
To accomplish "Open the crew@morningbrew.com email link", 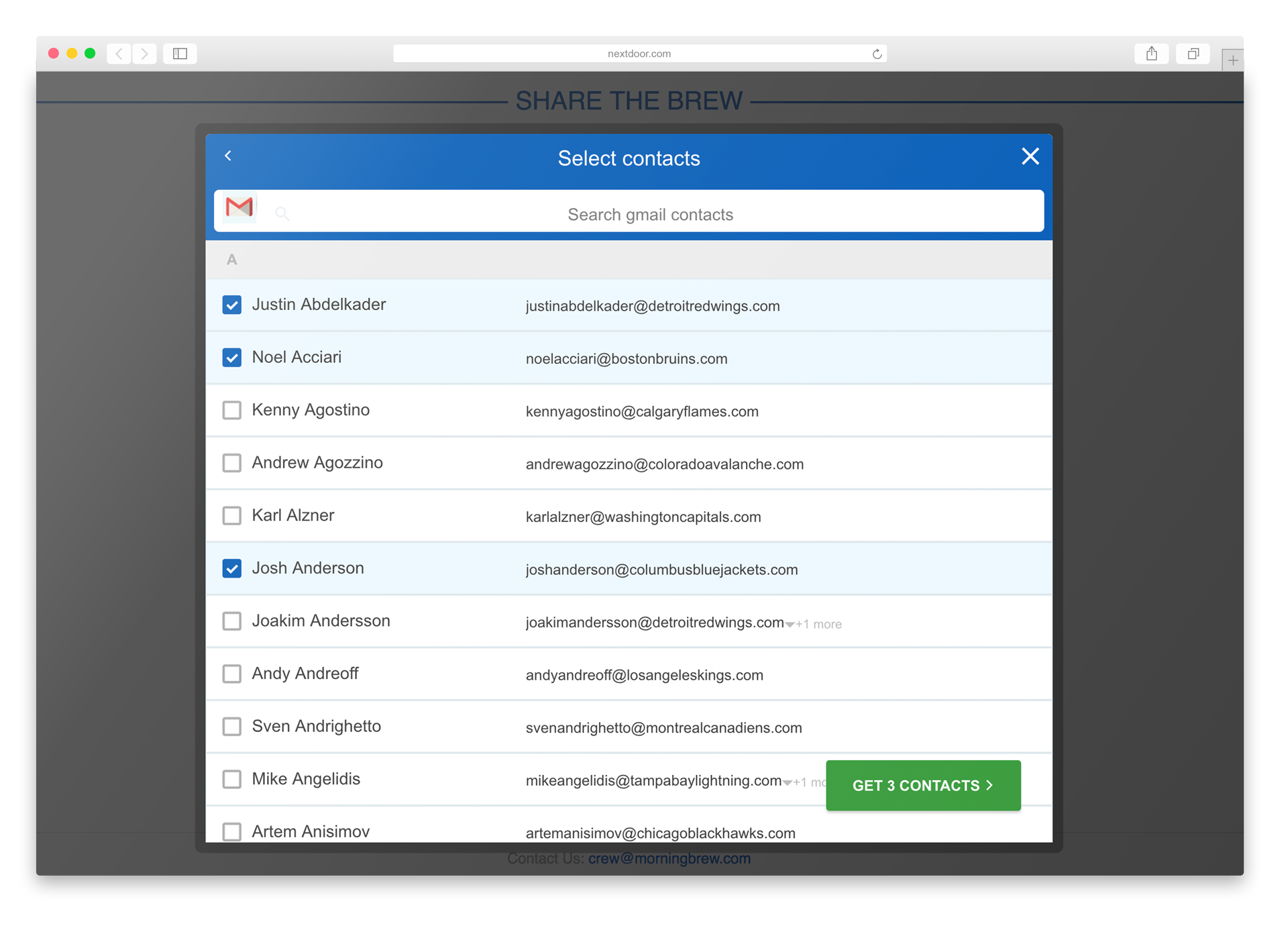I will (669, 858).
